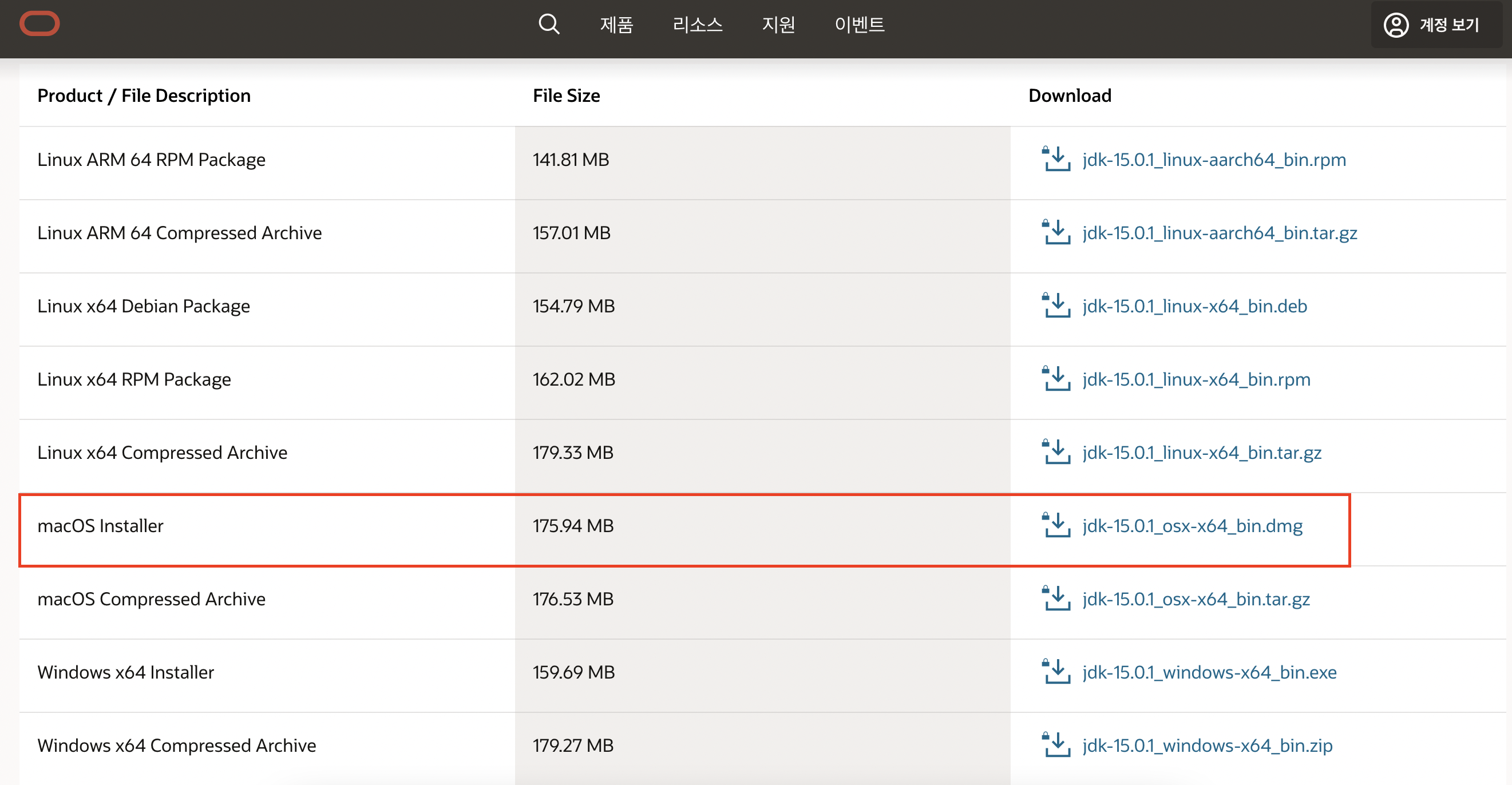Click download icon for windows-x64 exe

click(x=1055, y=672)
